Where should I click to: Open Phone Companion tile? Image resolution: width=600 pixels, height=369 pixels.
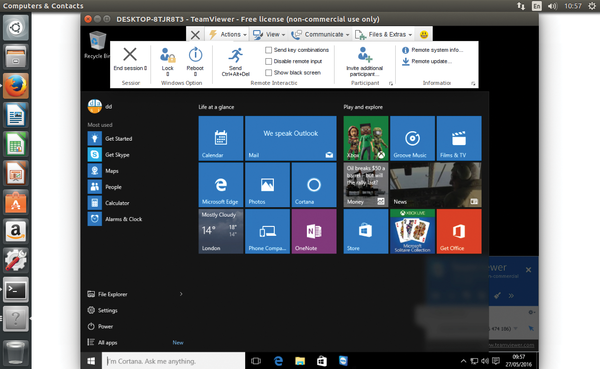tap(267, 231)
